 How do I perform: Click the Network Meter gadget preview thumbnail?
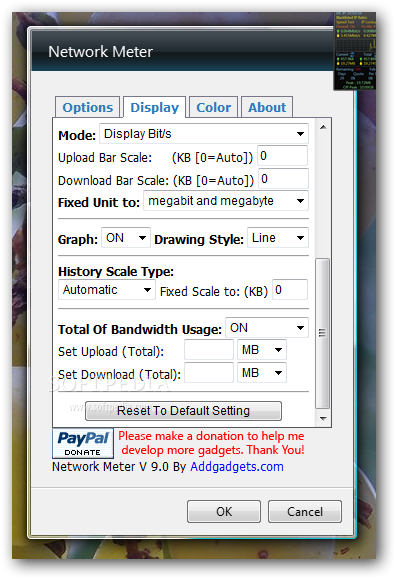click(355, 51)
